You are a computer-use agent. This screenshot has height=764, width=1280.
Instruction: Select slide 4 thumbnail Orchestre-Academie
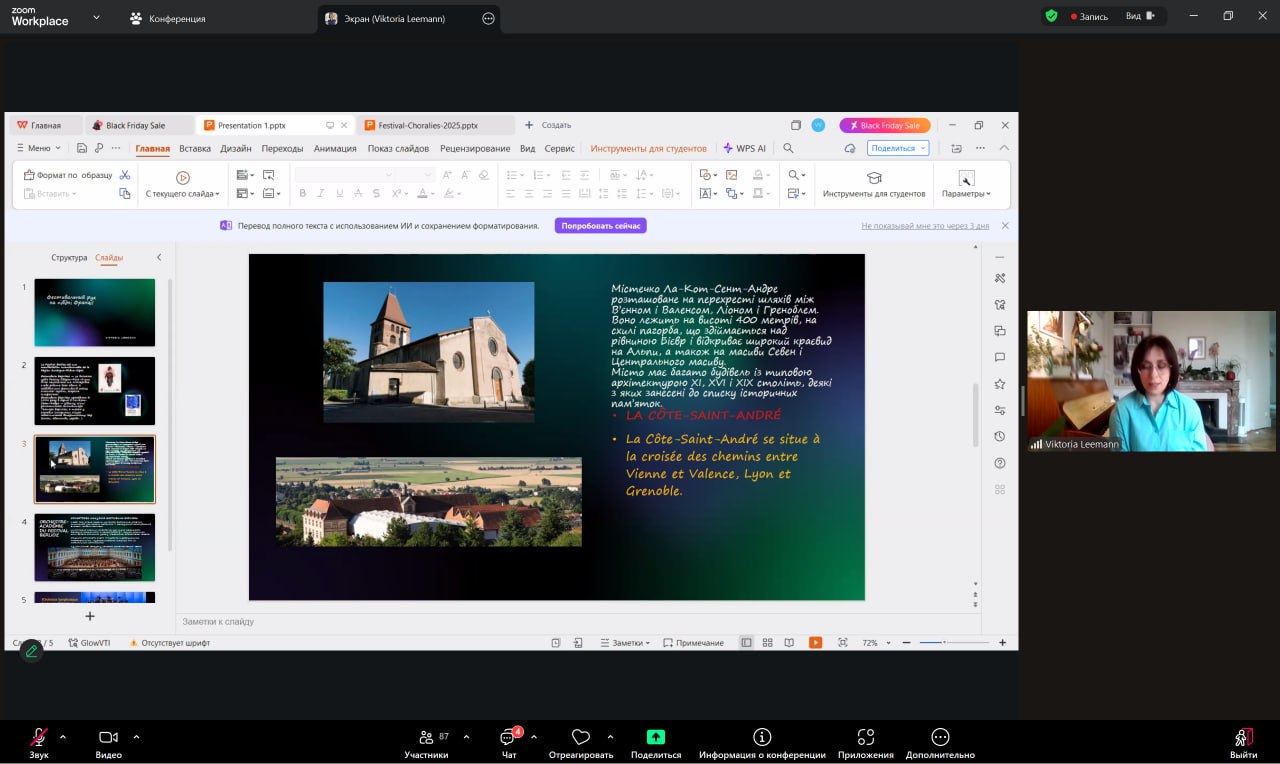tap(95, 547)
